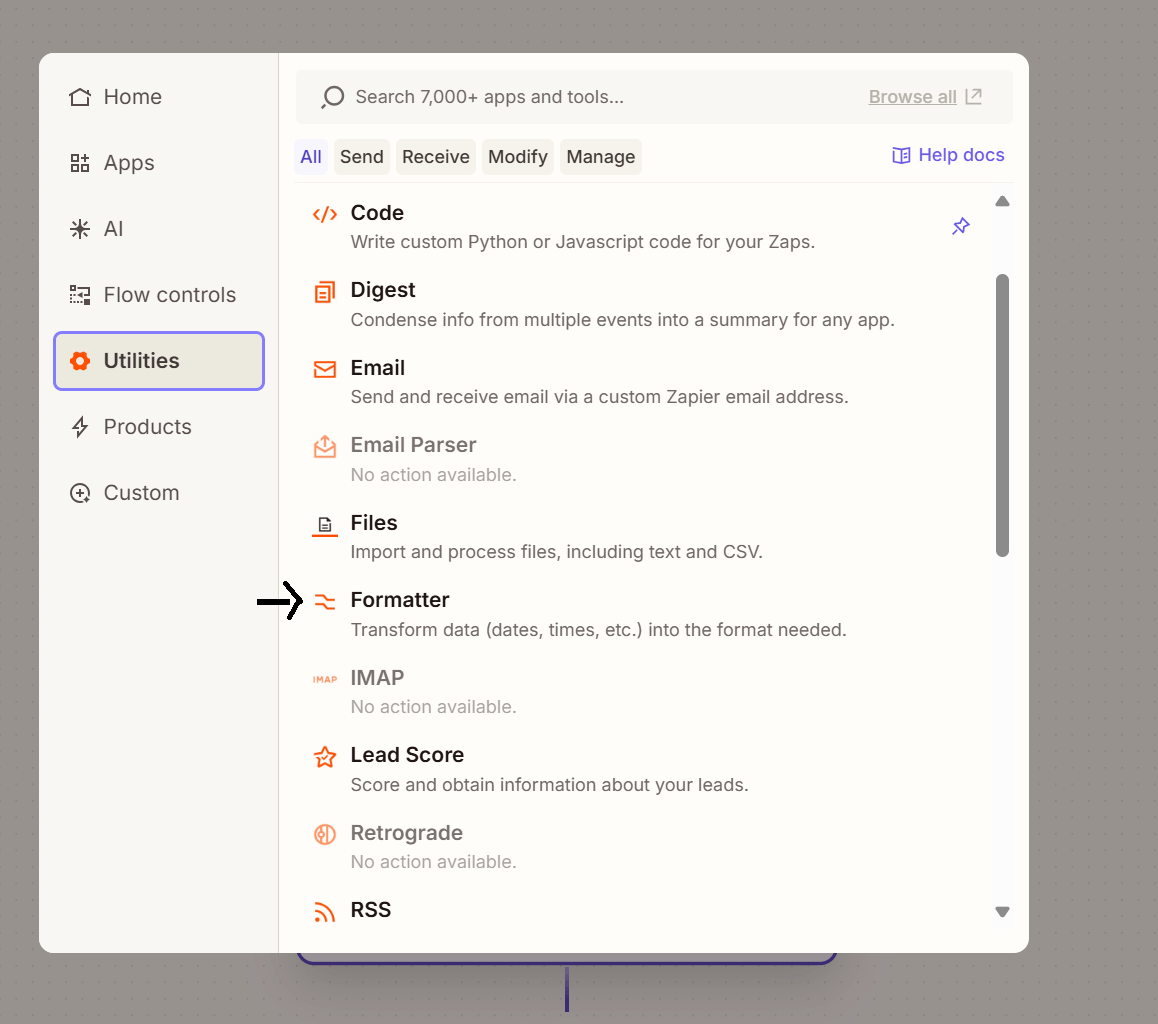Click 'Condense info from multiple events' description

click(623, 320)
